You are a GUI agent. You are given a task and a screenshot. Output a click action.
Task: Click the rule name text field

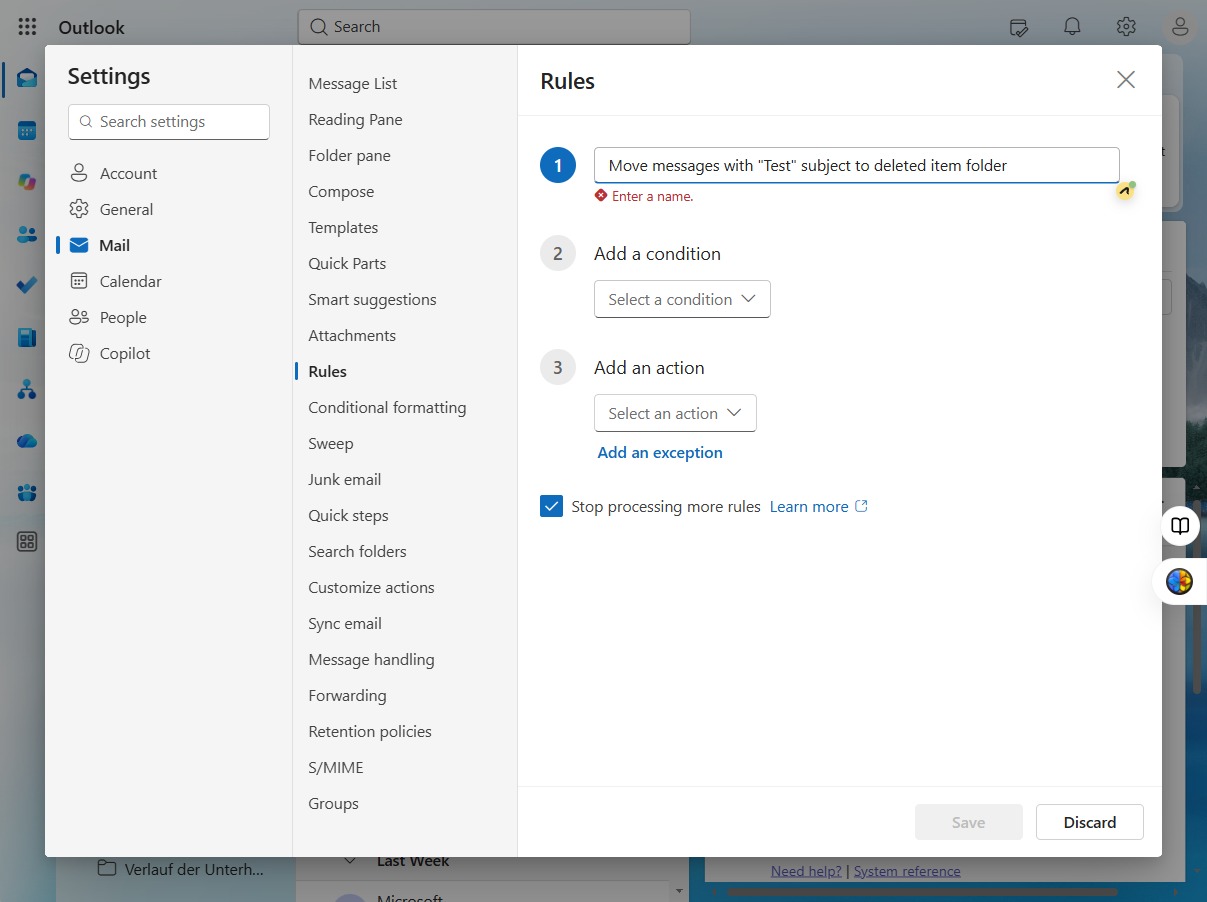click(x=857, y=165)
